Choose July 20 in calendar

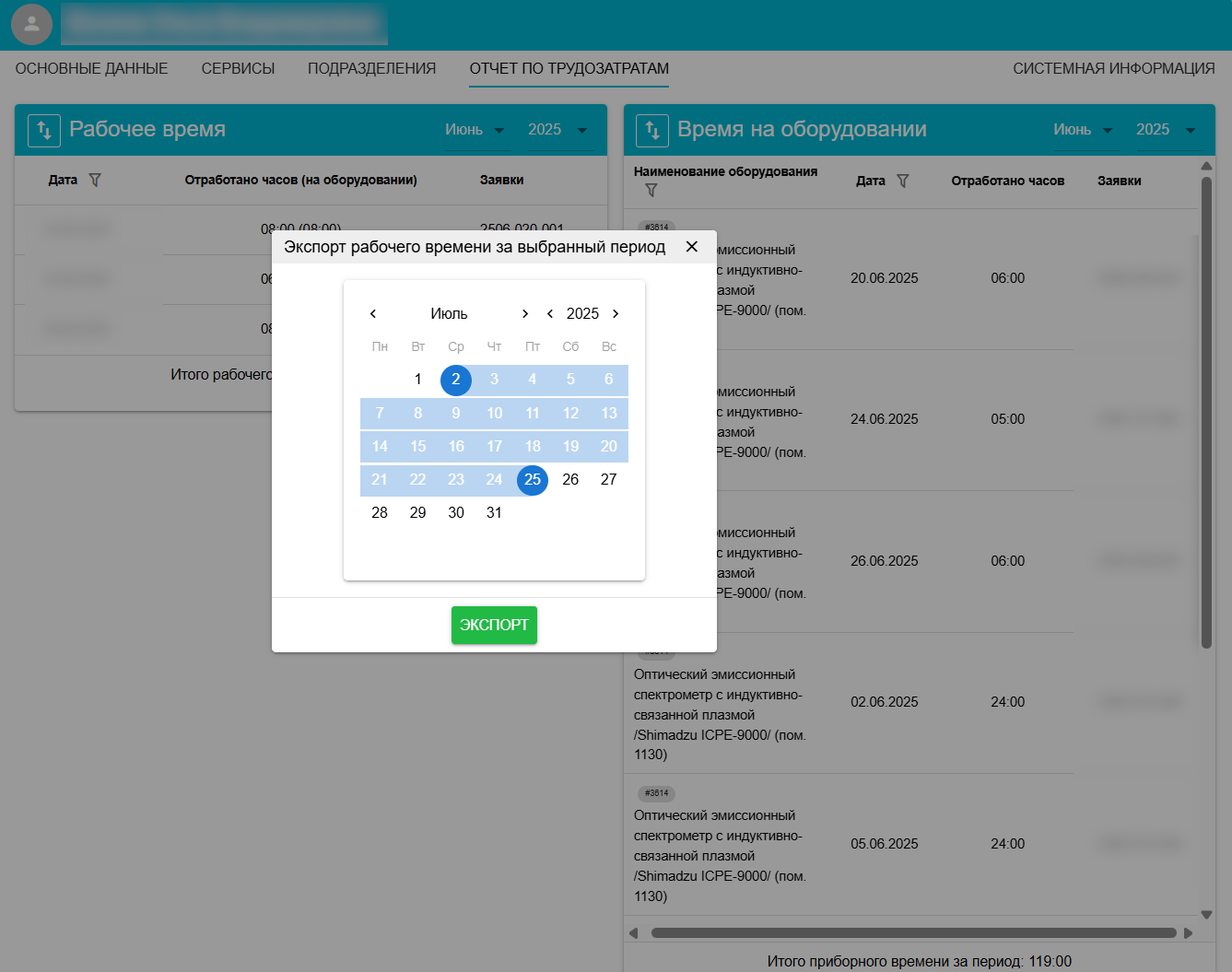(609, 447)
